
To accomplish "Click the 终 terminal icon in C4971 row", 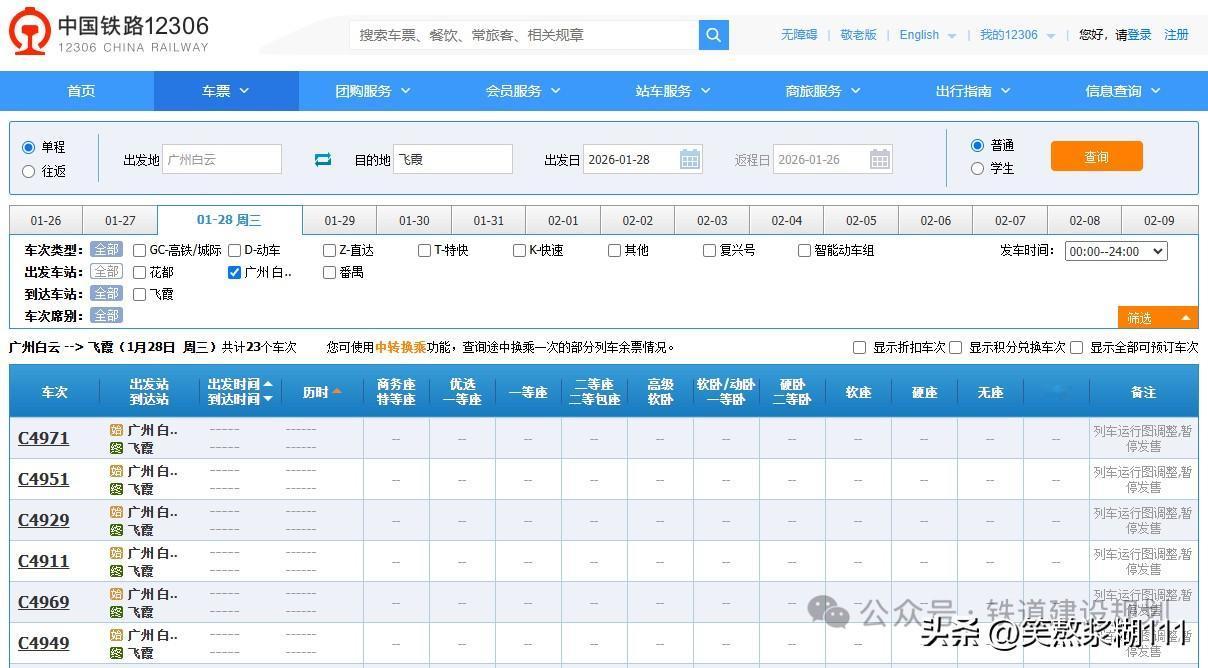I will click(x=116, y=448).
